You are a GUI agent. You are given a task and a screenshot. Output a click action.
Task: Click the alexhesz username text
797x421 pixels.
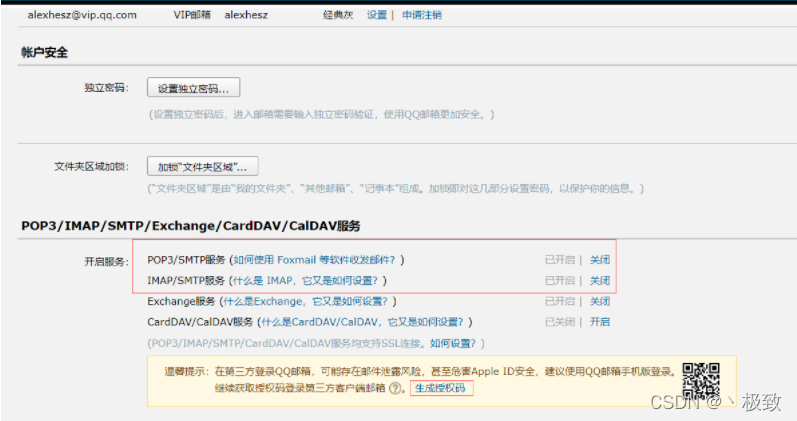click(246, 15)
